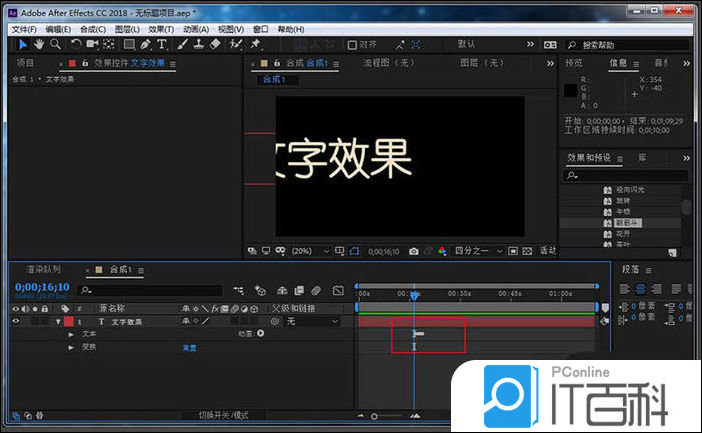Select the Puppet Pin tool
This screenshot has width=702, height=433.
tap(256, 44)
